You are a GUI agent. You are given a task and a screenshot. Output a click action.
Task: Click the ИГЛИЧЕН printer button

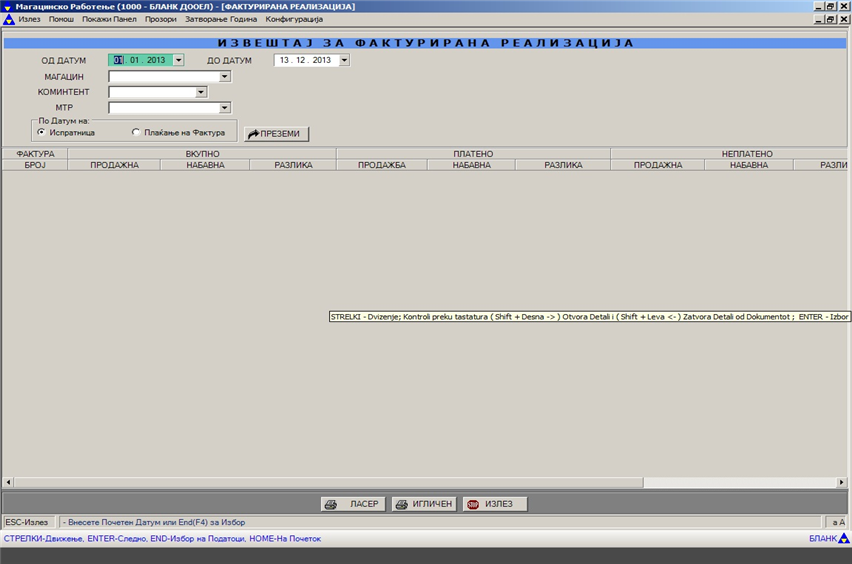423,504
